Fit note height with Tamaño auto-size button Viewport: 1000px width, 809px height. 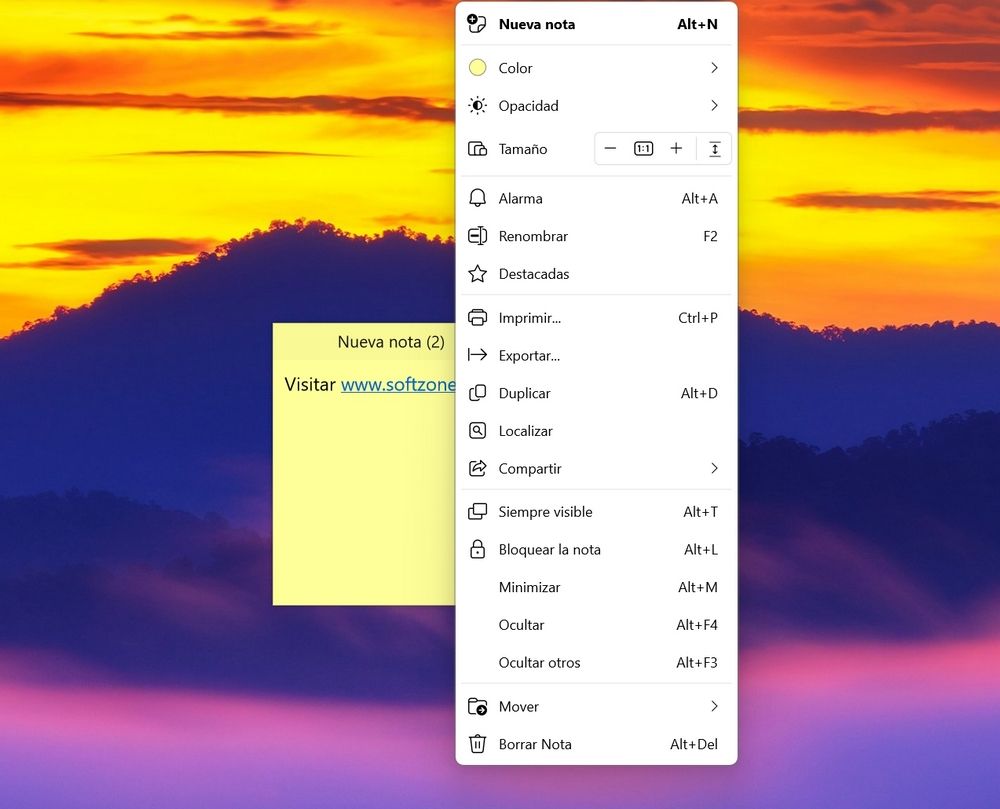715,149
